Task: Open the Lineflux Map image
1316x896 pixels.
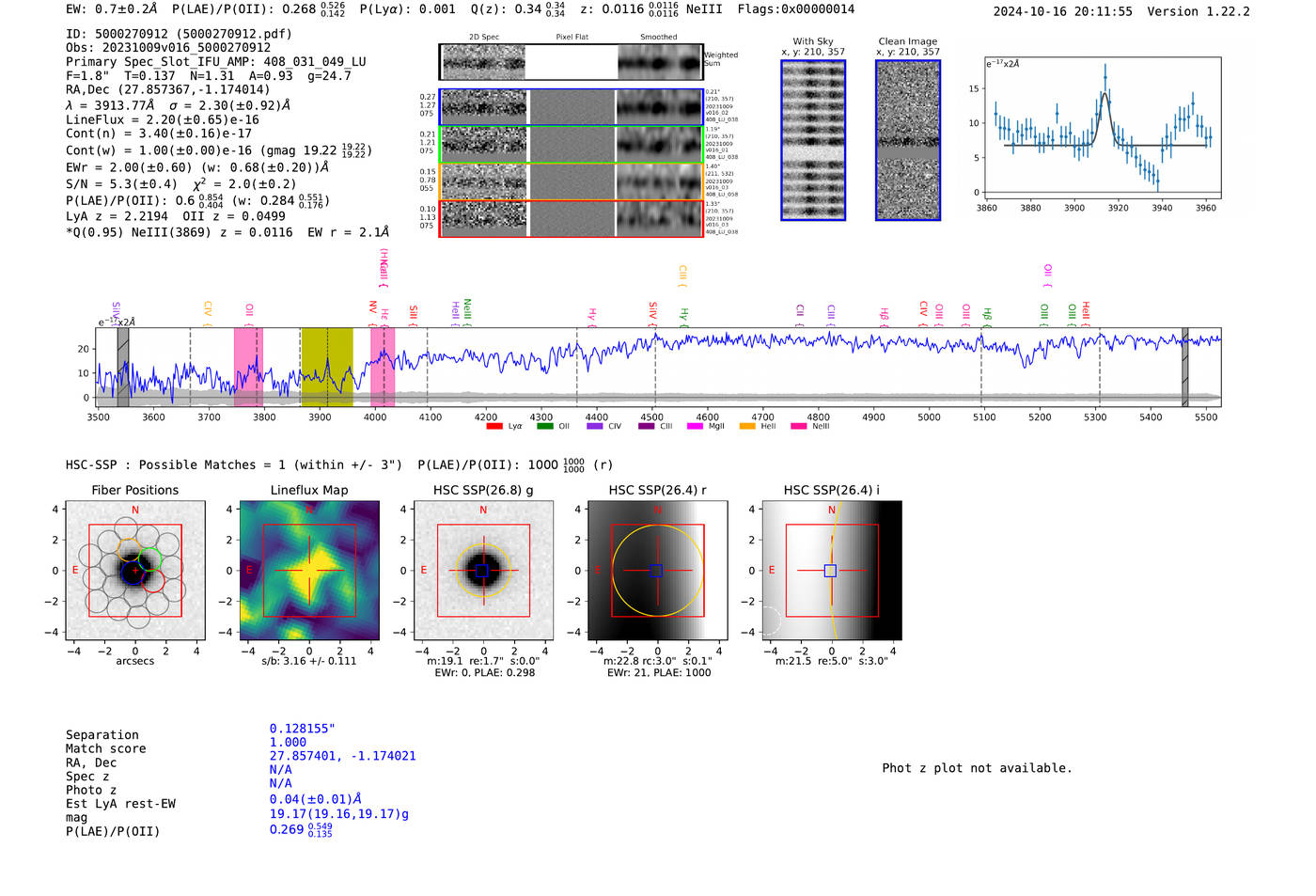Action: (309, 571)
